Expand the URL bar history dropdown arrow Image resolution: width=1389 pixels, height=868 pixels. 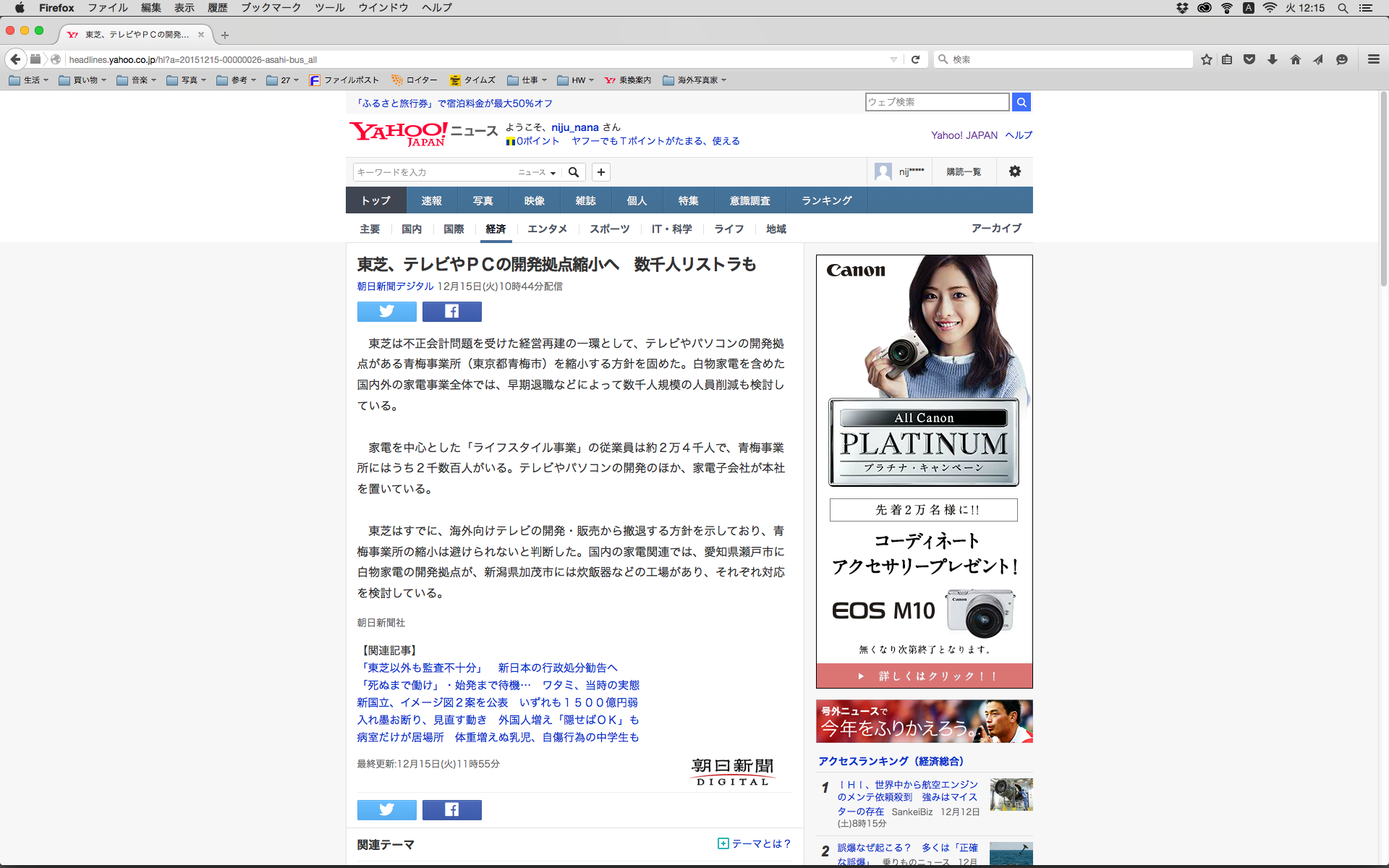point(893,59)
